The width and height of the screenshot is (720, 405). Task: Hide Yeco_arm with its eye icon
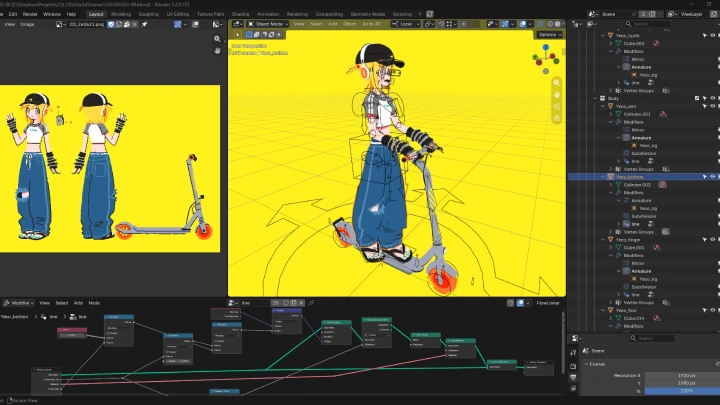(x=713, y=106)
